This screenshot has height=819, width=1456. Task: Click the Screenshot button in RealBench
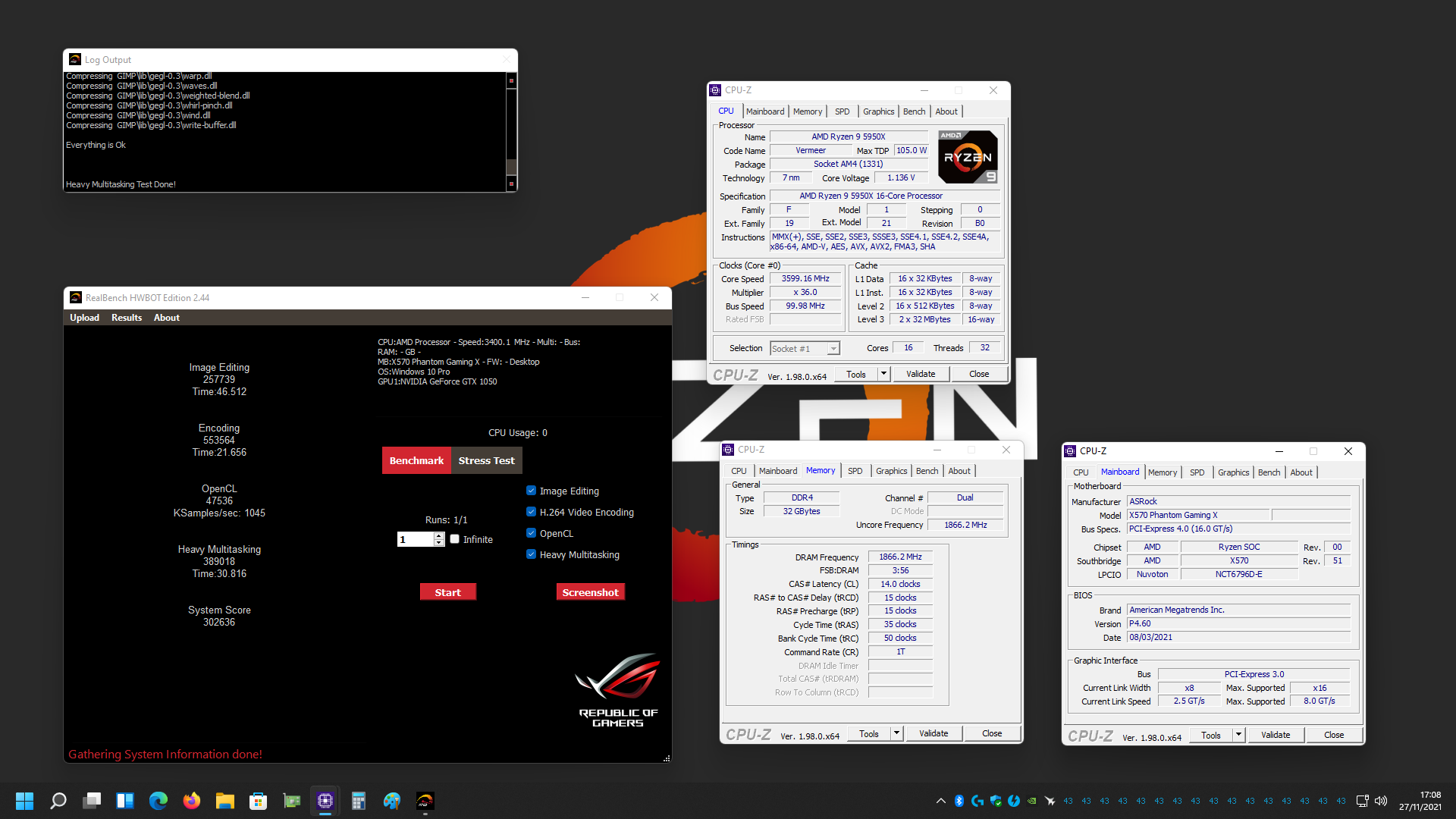tap(590, 592)
